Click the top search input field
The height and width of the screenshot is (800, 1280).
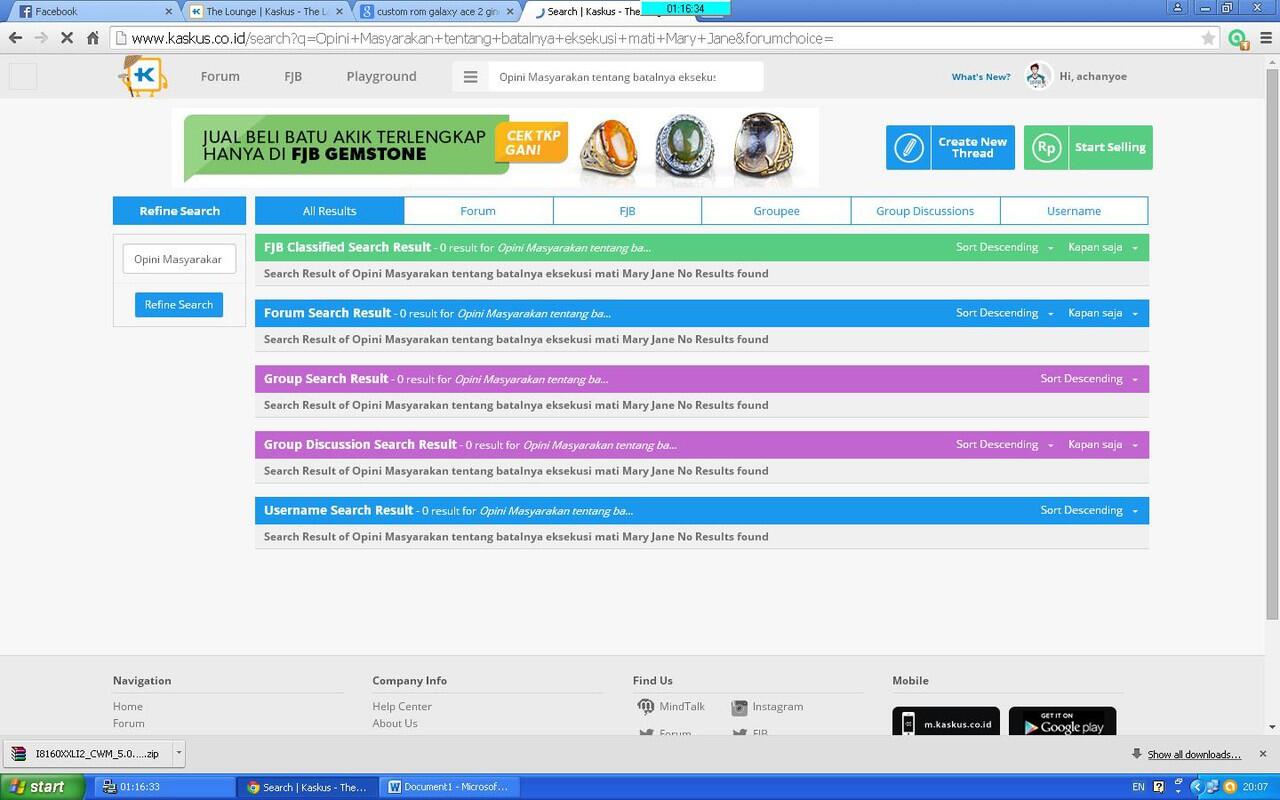point(625,77)
